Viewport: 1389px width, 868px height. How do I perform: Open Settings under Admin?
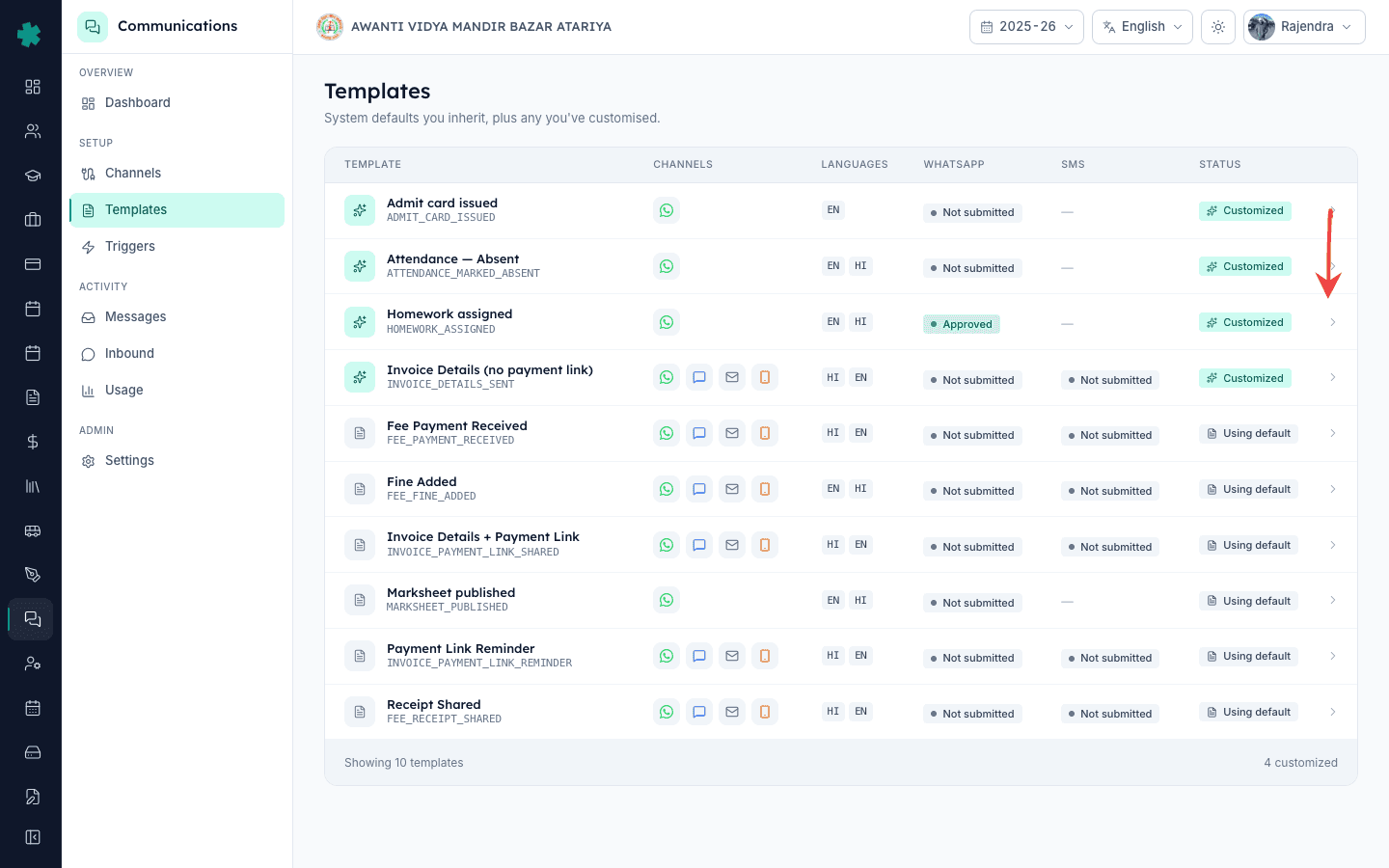tap(177, 461)
